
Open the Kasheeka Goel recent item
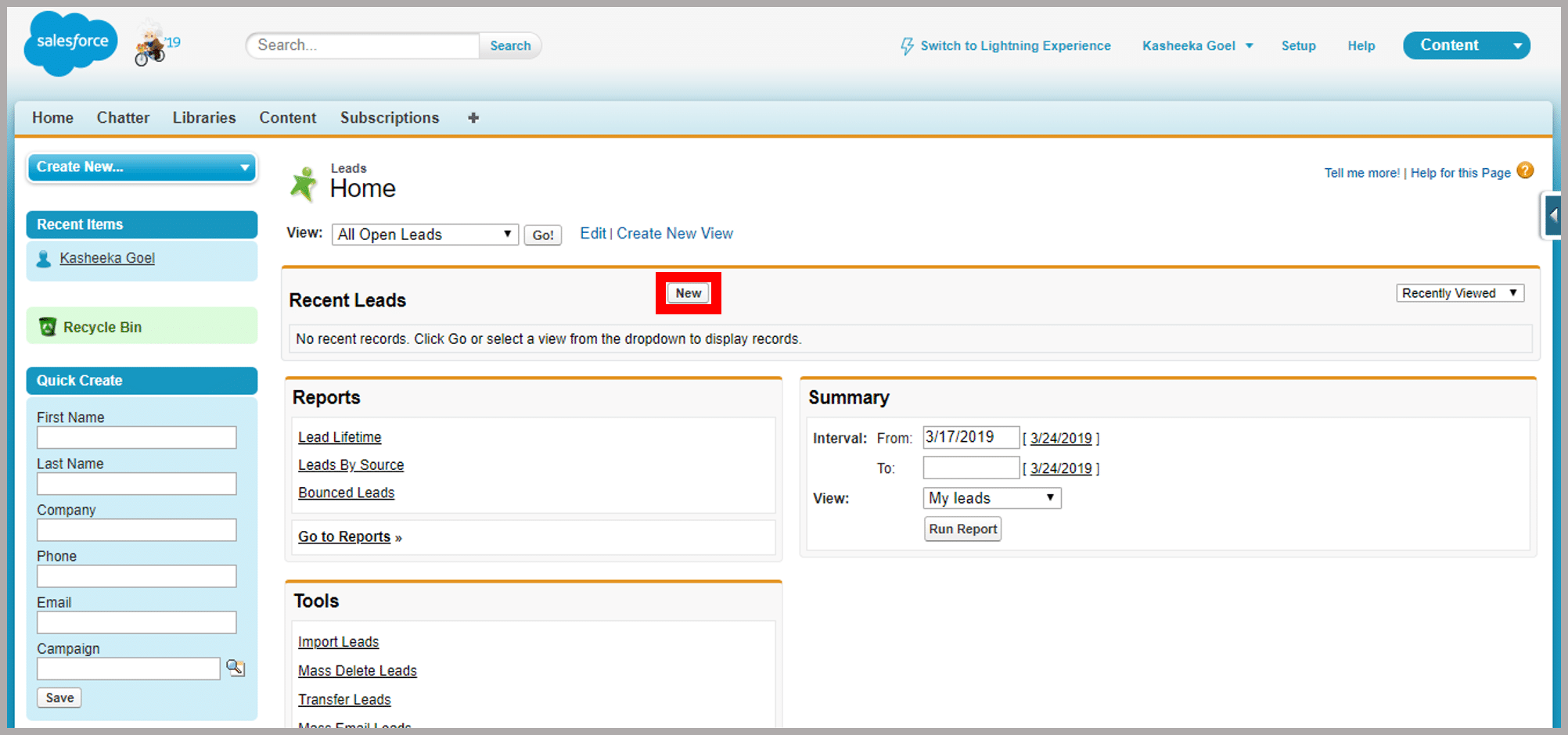(107, 259)
